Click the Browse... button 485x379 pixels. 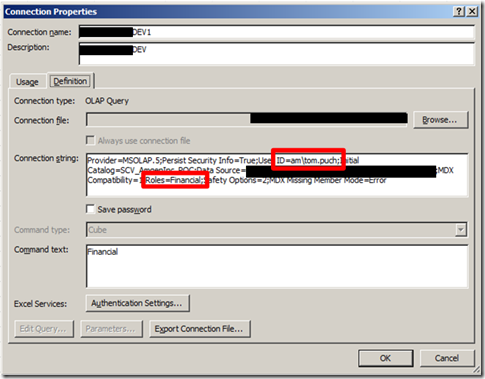440,120
